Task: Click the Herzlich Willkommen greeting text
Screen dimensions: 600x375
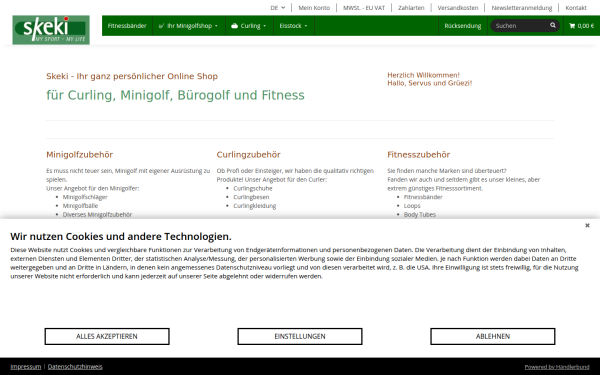Action: tap(424, 75)
